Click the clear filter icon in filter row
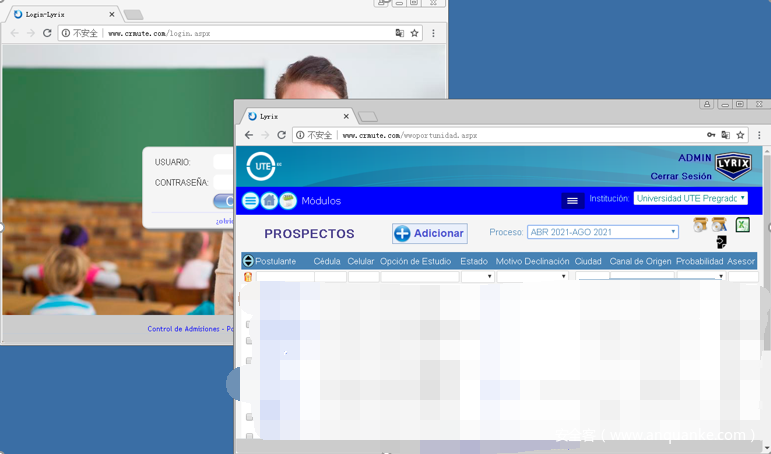This screenshot has width=771, height=454. pos(248,277)
